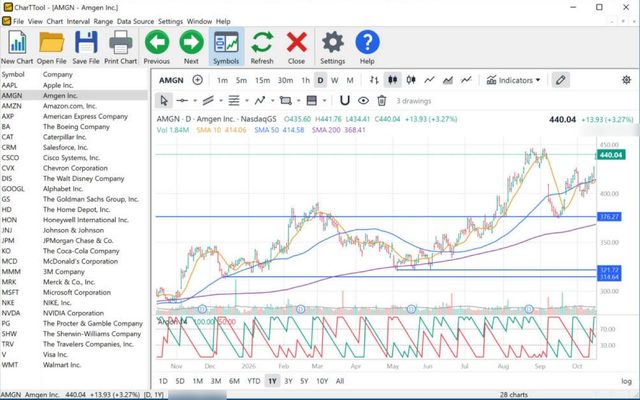Expand the parallel channel tool options arrow
Image resolution: width=640 pixels, height=400 pixels.
click(x=221, y=100)
